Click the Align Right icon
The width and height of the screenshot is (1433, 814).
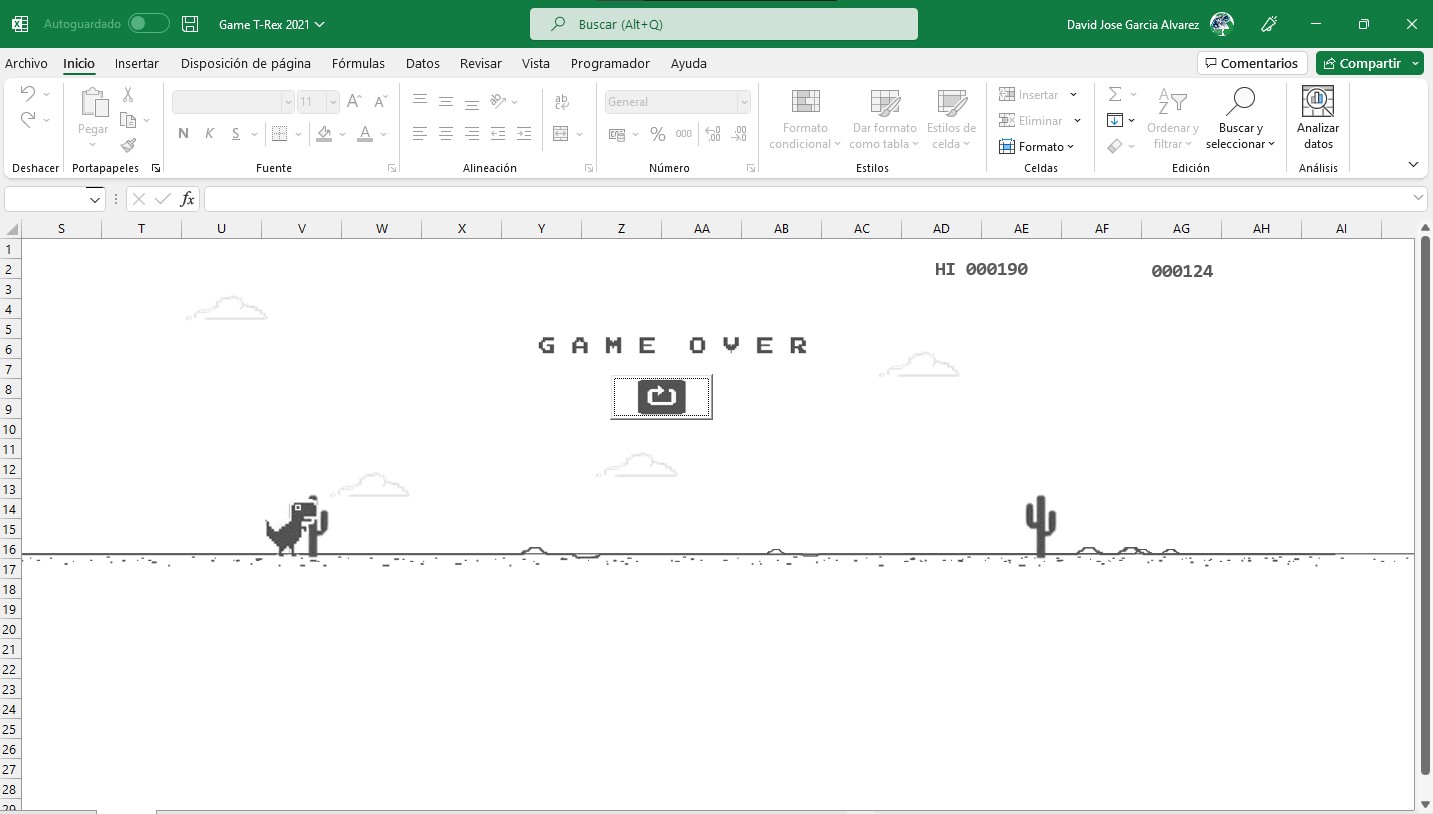tap(472, 133)
